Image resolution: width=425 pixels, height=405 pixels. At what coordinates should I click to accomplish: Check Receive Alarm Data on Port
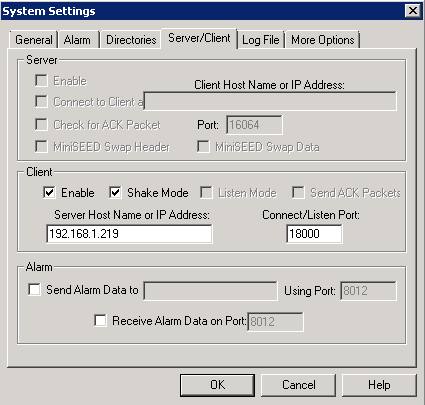pos(101,320)
